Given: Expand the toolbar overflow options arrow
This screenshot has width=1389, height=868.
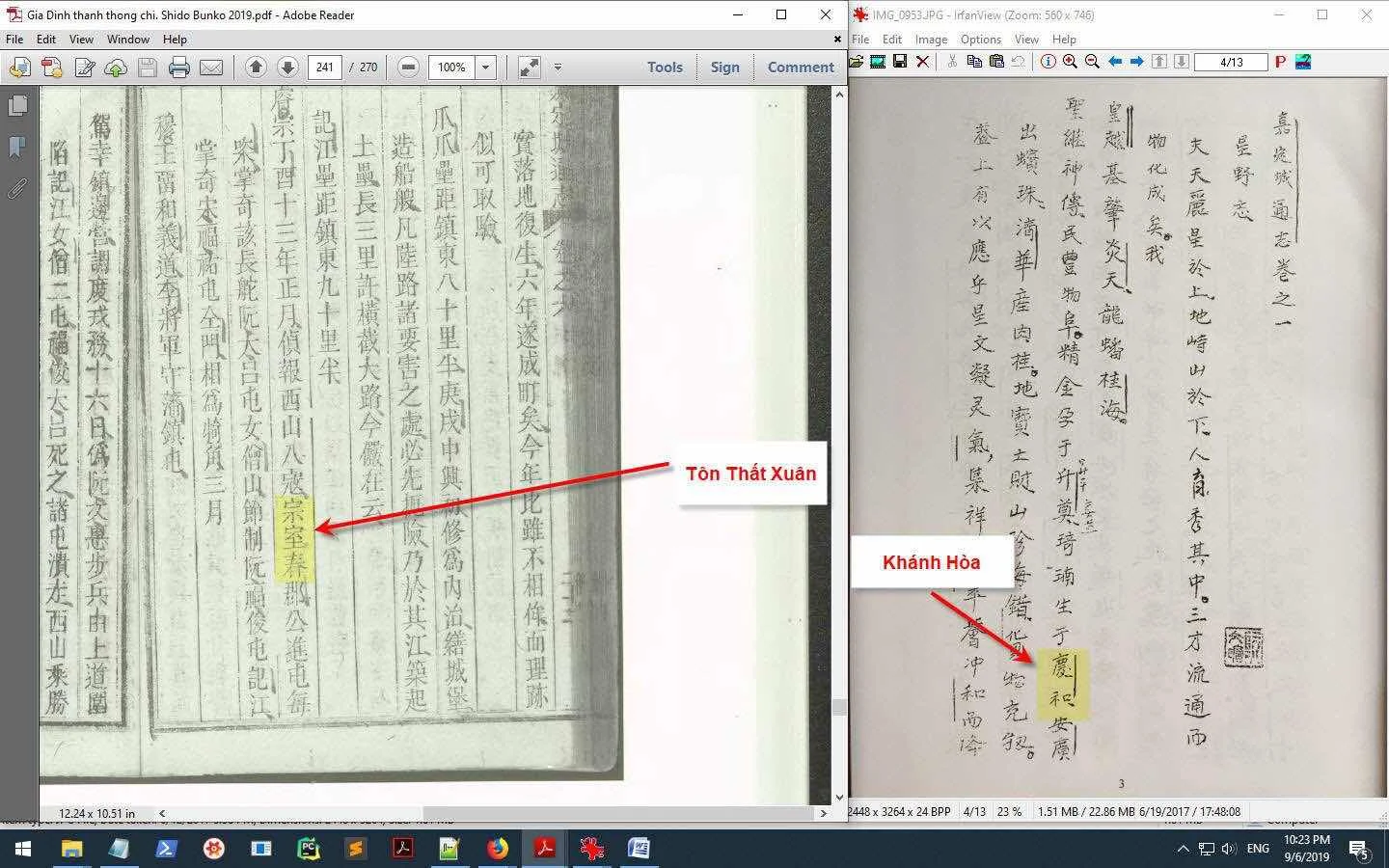Looking at the screenshot, I should point(558,67).
